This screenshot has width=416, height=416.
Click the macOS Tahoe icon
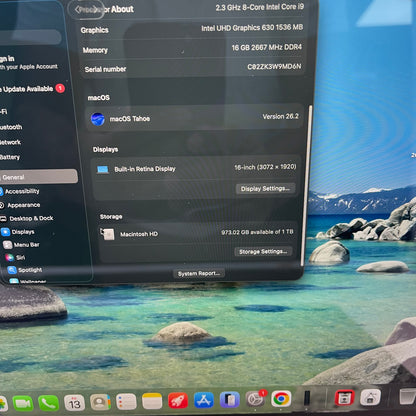pos(98,119)
